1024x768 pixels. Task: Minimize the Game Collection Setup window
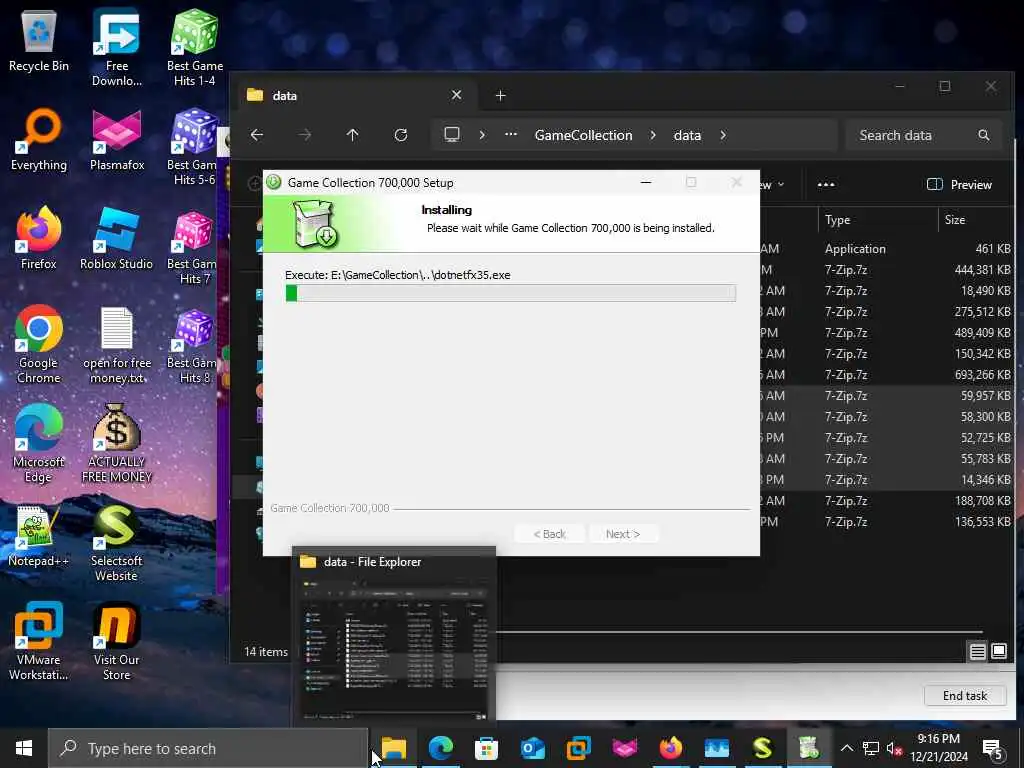pyautogui.click(x=646, y=182)
